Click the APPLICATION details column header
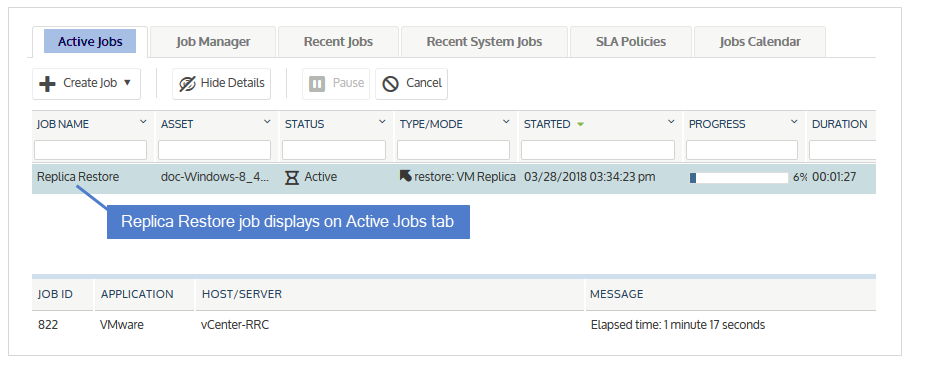 [137, 294]
